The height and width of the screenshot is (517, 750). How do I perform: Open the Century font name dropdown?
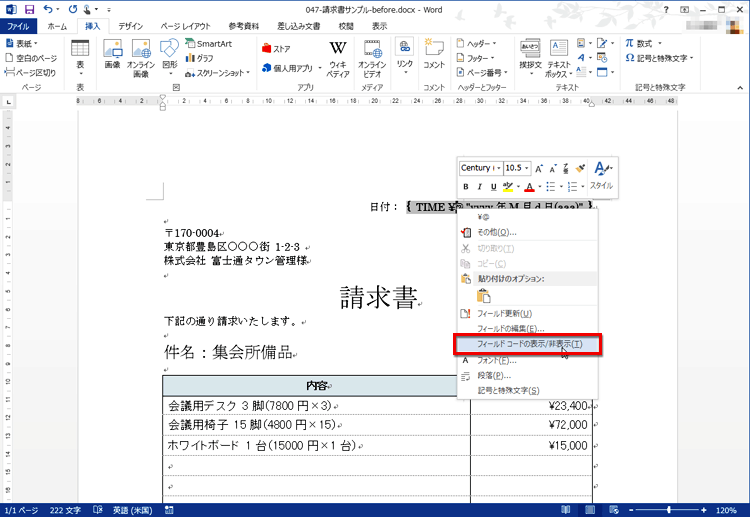(x=498, y=168)
